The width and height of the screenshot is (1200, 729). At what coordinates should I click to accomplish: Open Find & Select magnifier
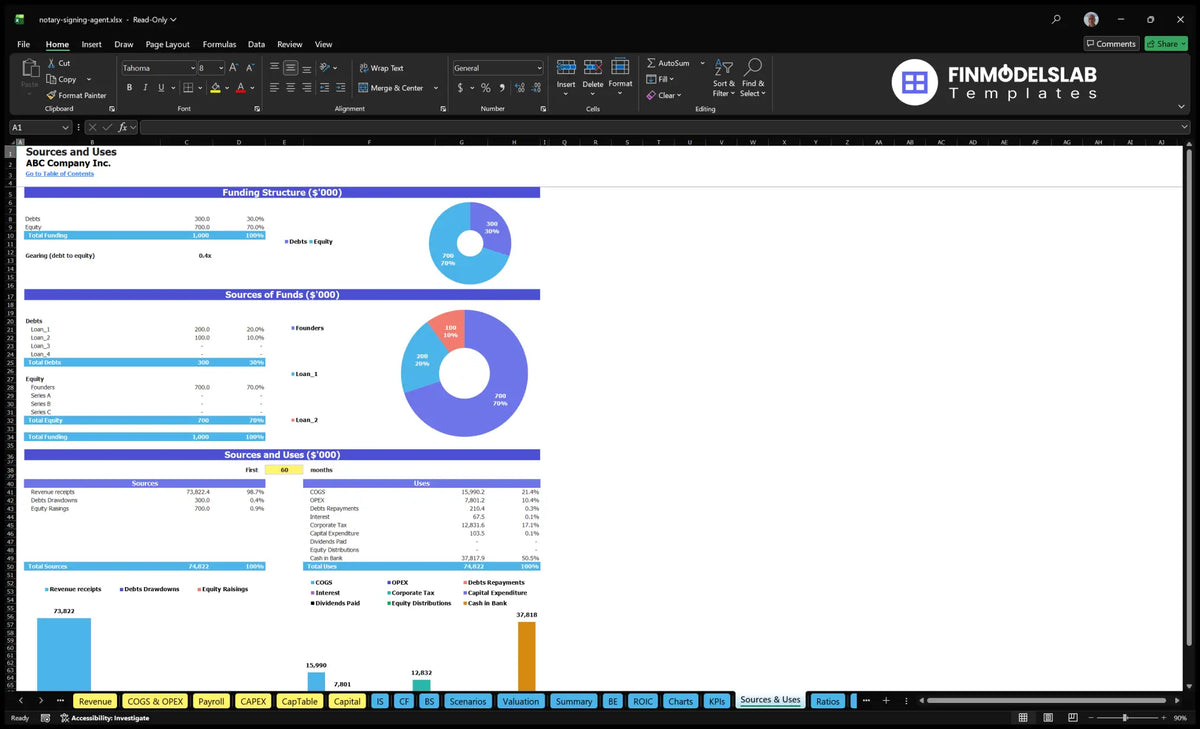pyautogui.click(x=753, y=67)
